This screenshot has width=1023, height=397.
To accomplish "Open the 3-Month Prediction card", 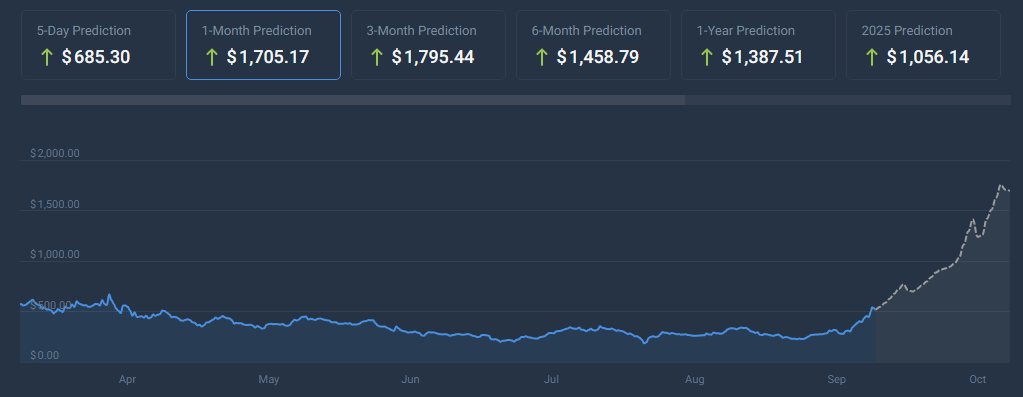I will coord(429,45).
